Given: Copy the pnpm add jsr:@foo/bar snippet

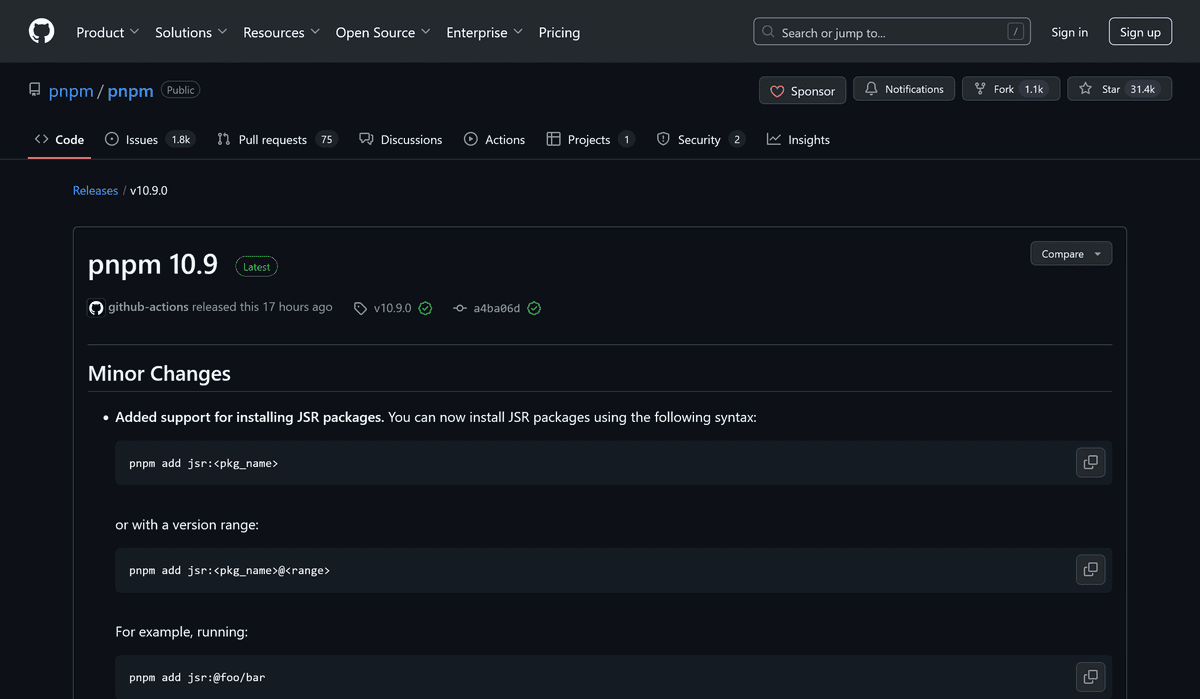Looking at the screenshot, I should point(1091,675).
